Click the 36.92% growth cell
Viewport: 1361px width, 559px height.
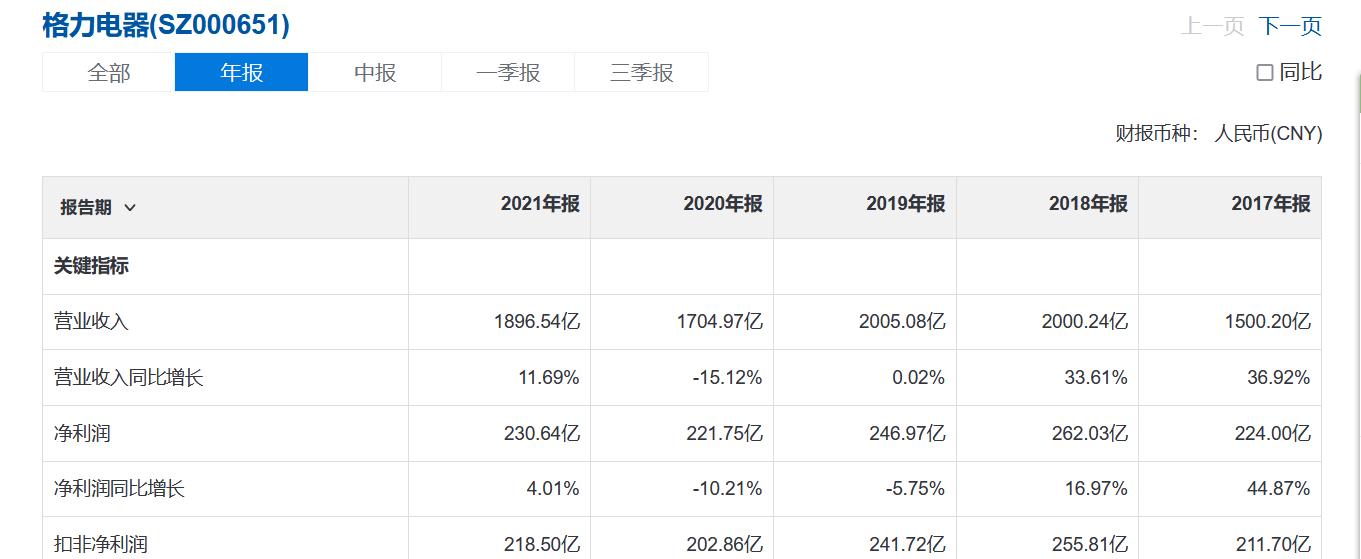tap(1230, 378)
